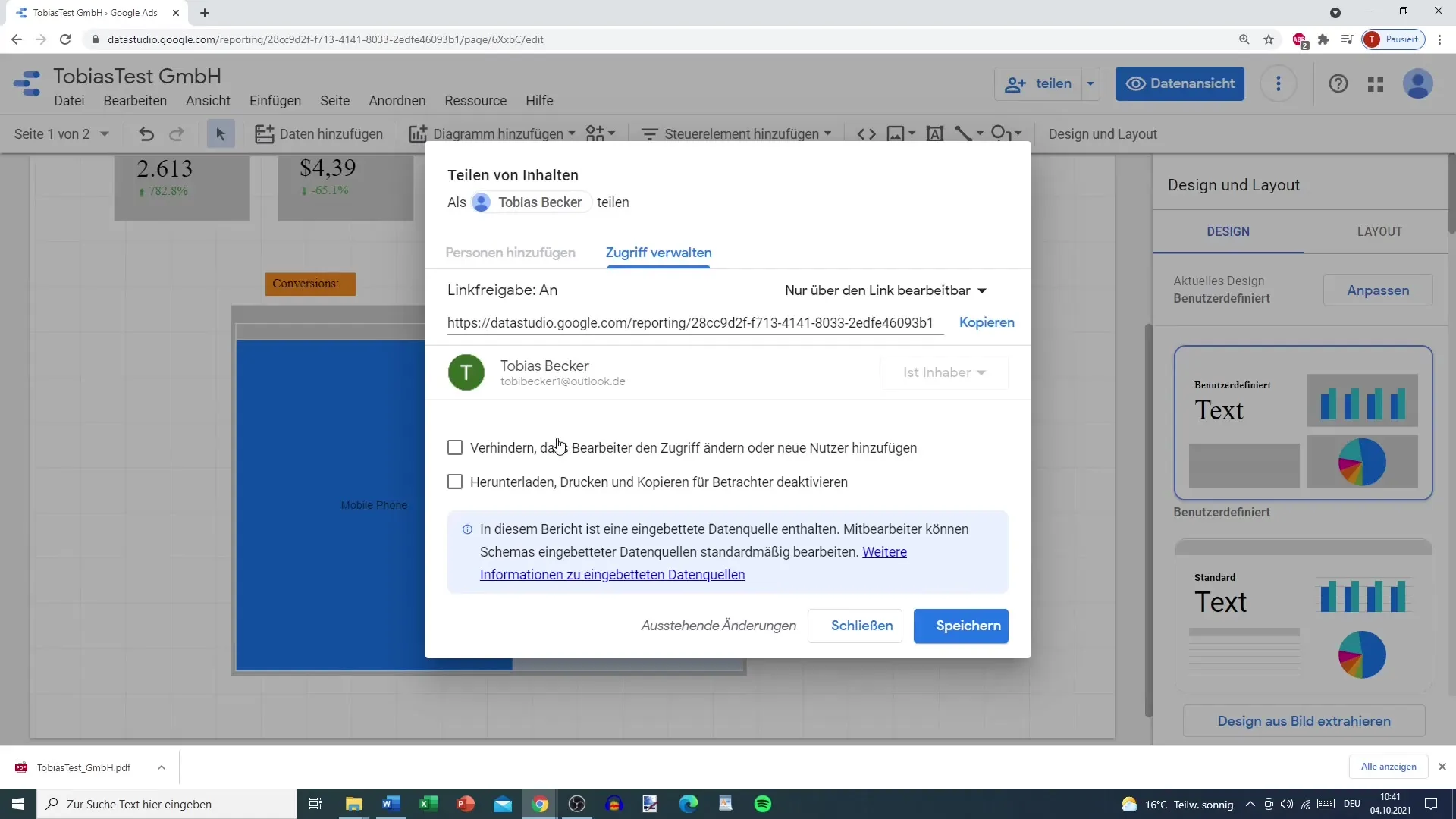Check 'Verhindern, dass Bearbeiter den Zugriff ändern'
This screenshot has width=1456, height=819.
(x=455, y=448)
